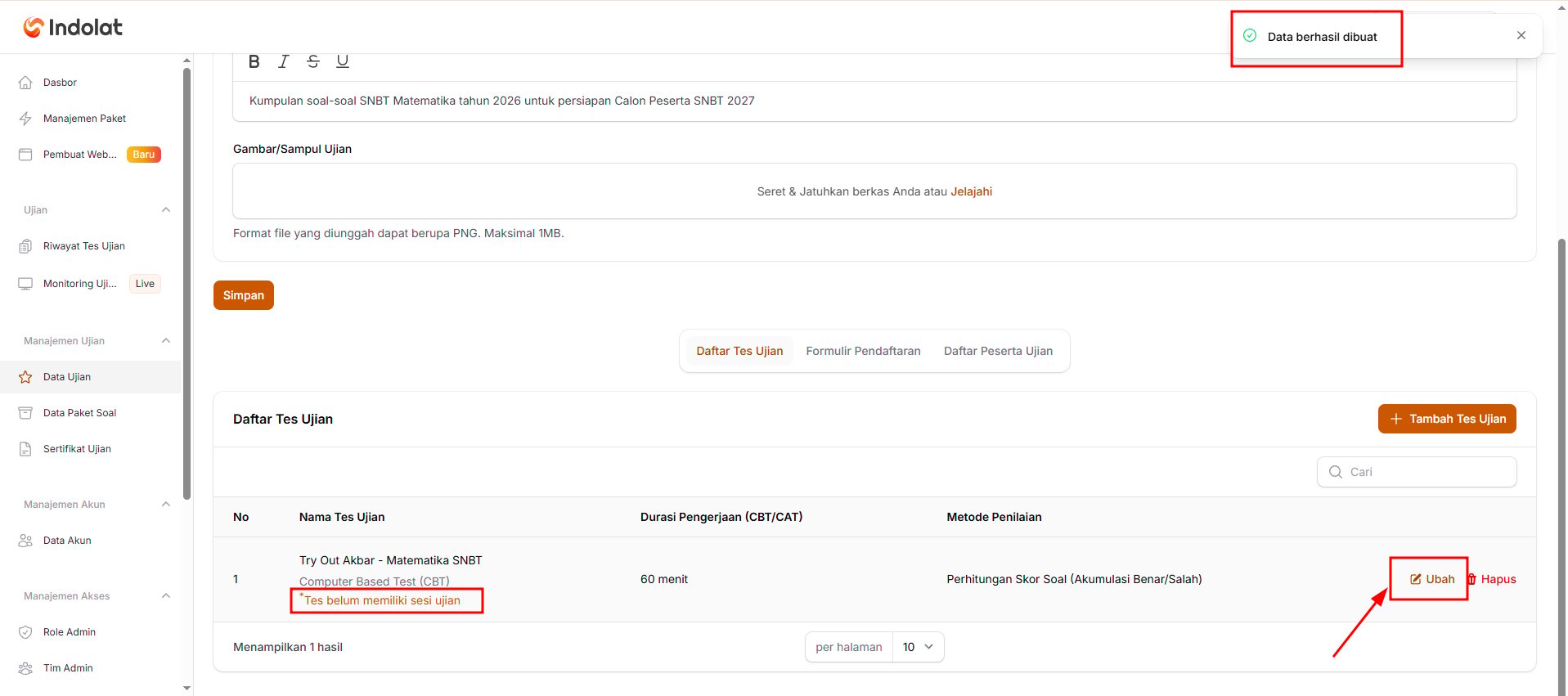Click the 60 menit duration cell
Viewport: 1568px width, 696px height.
[x=664, y=579]
